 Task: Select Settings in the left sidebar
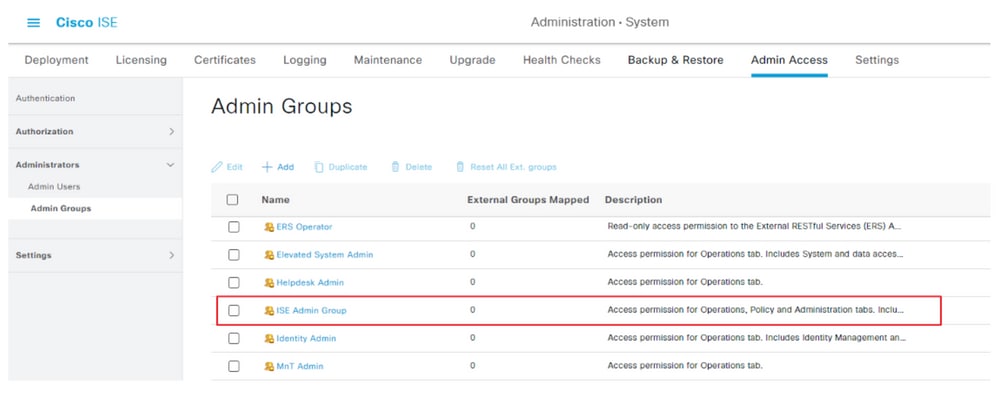(34, 255)
